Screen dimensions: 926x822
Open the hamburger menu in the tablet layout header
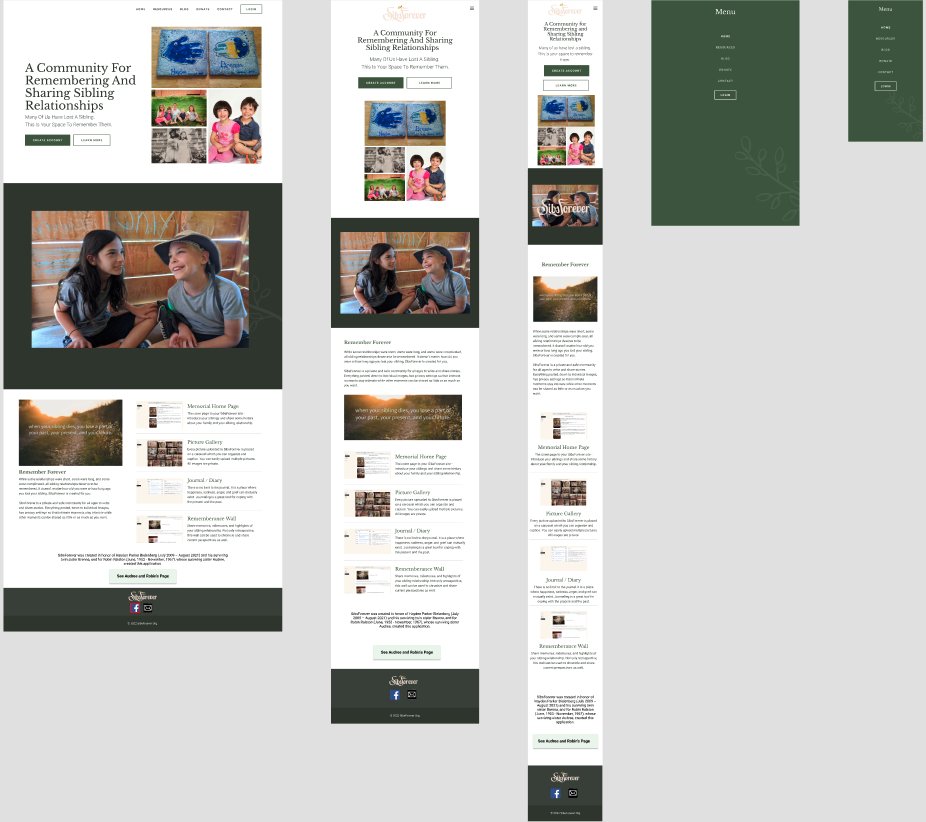pos(472,8)
